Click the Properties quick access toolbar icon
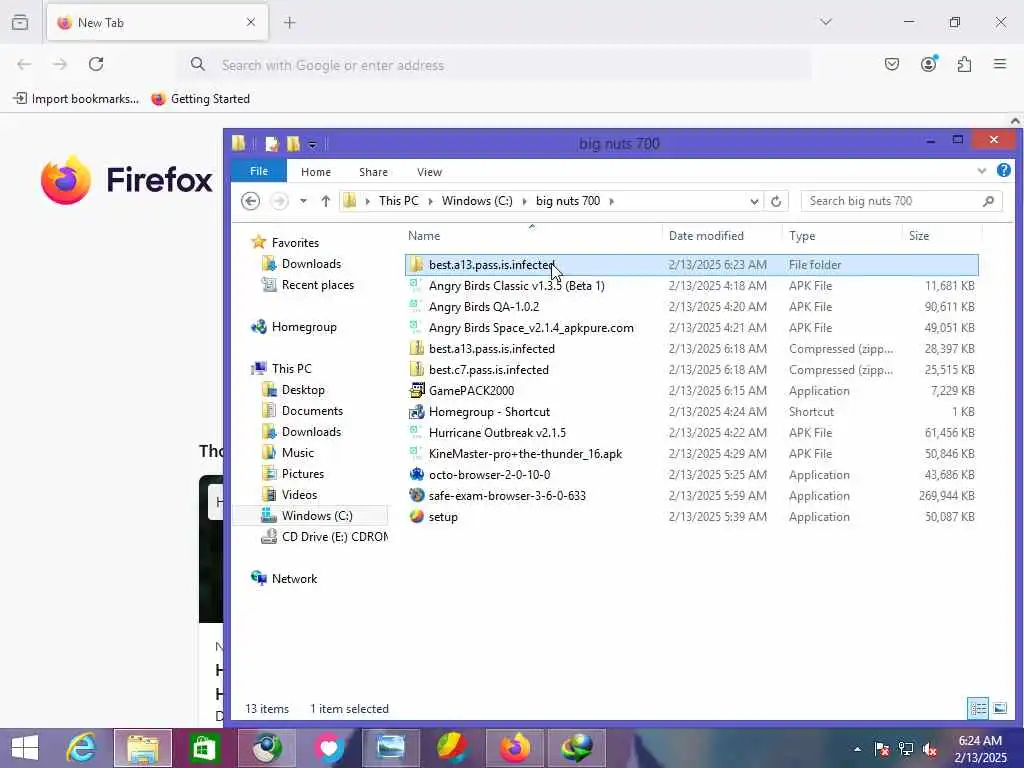Image resolution: width=1024 pixels, height=768 pixels. [x=272, y=144]
